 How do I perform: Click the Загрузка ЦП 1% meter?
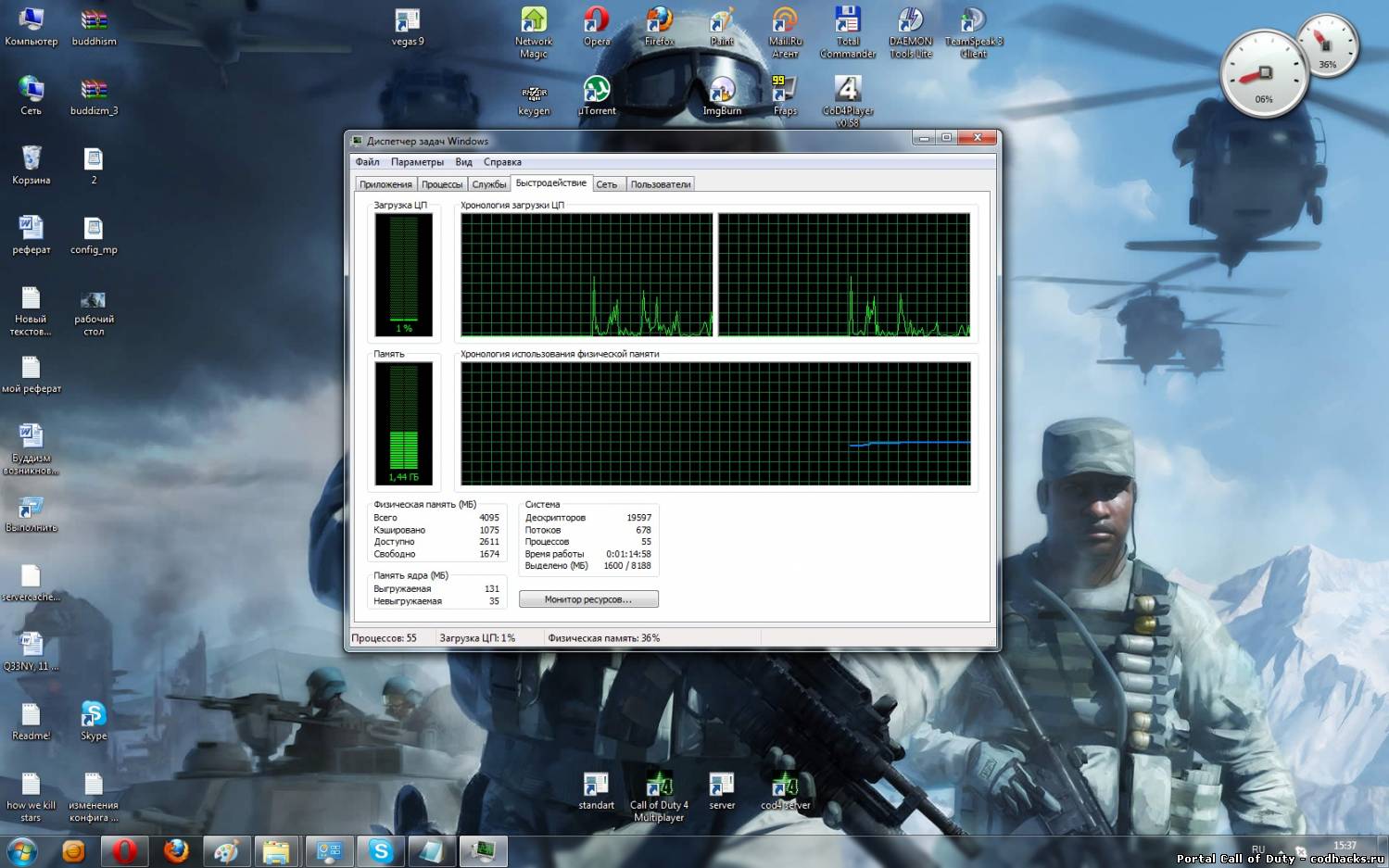point(403,274)
